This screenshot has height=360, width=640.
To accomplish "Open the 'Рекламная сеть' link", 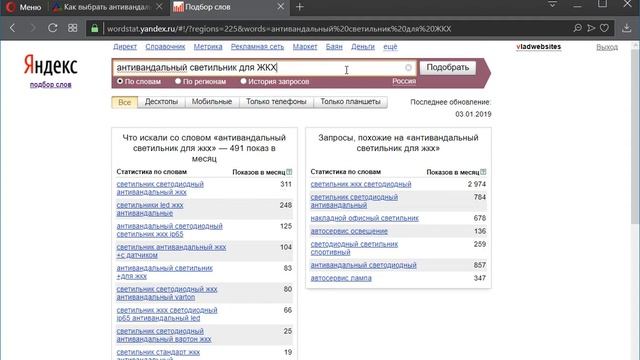I will point(257,47).
